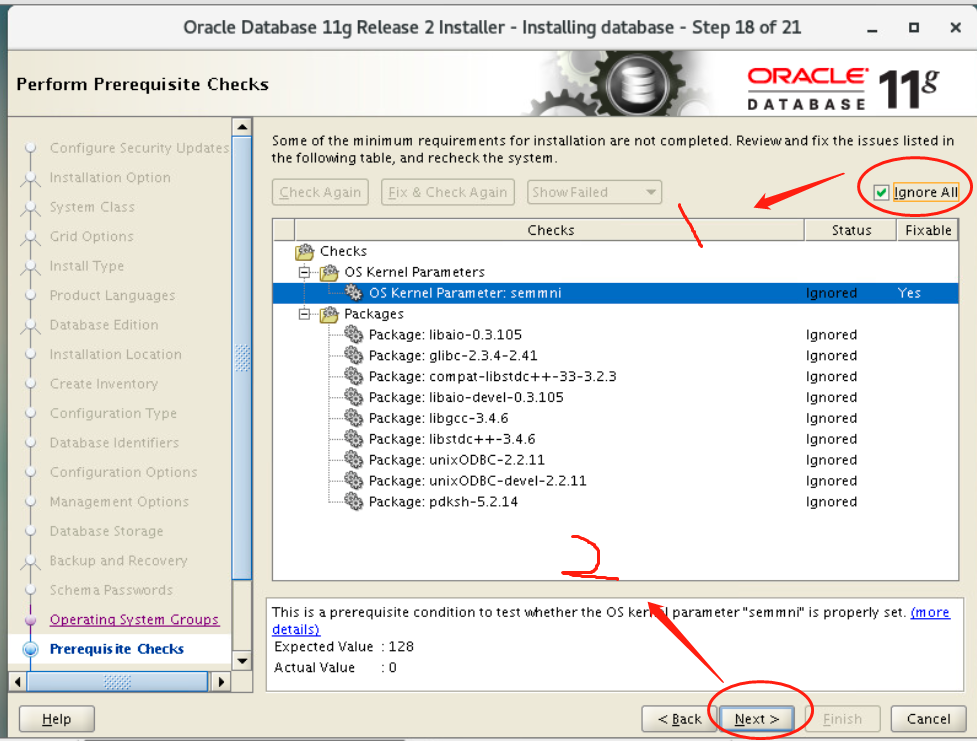Select Package: unixODBC-devel-2.2.11 row
The width and height of the screenshot is (977, 741).
coord(616,481)
